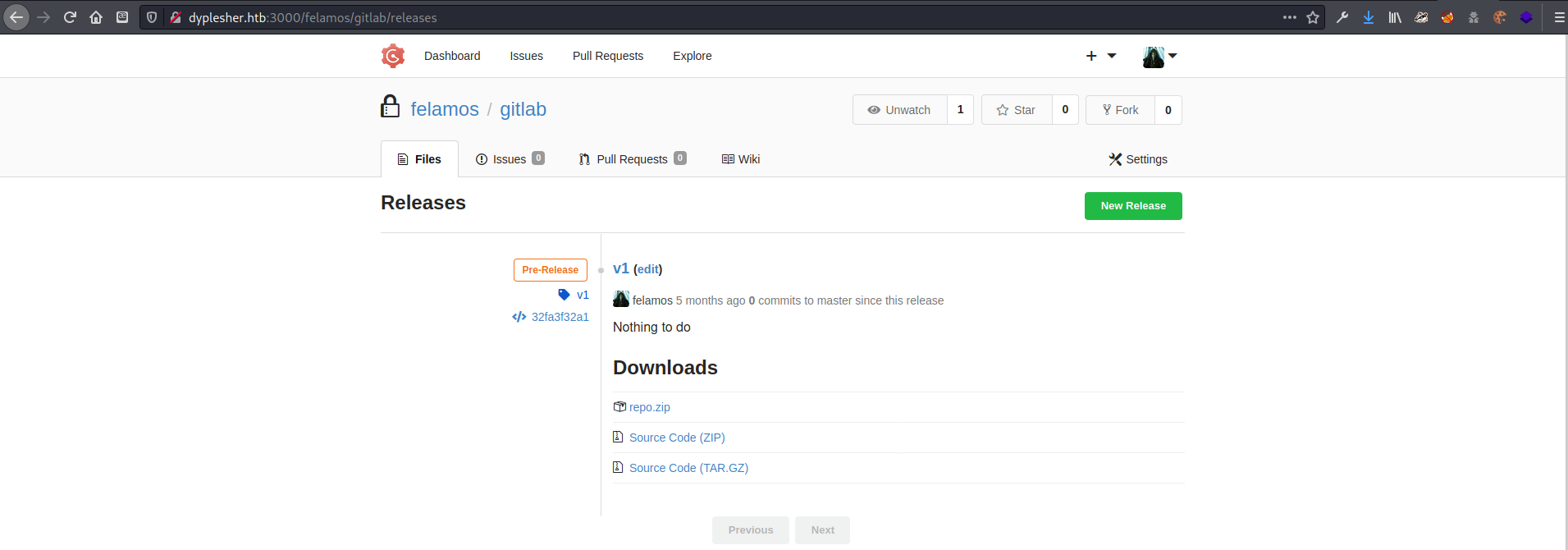The width and height of the screenshot is (1568, 550).
Task: Unwatch the gitlab repository
Action: 900,110
